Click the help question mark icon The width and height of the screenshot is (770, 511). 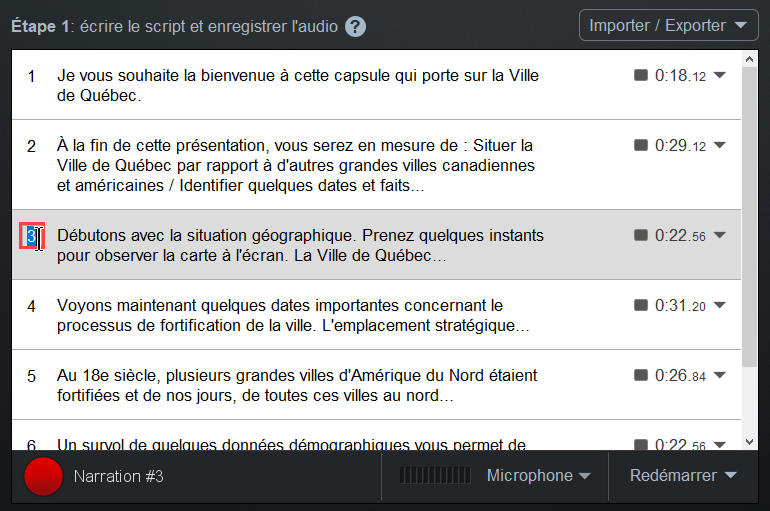tap(356, 27)
